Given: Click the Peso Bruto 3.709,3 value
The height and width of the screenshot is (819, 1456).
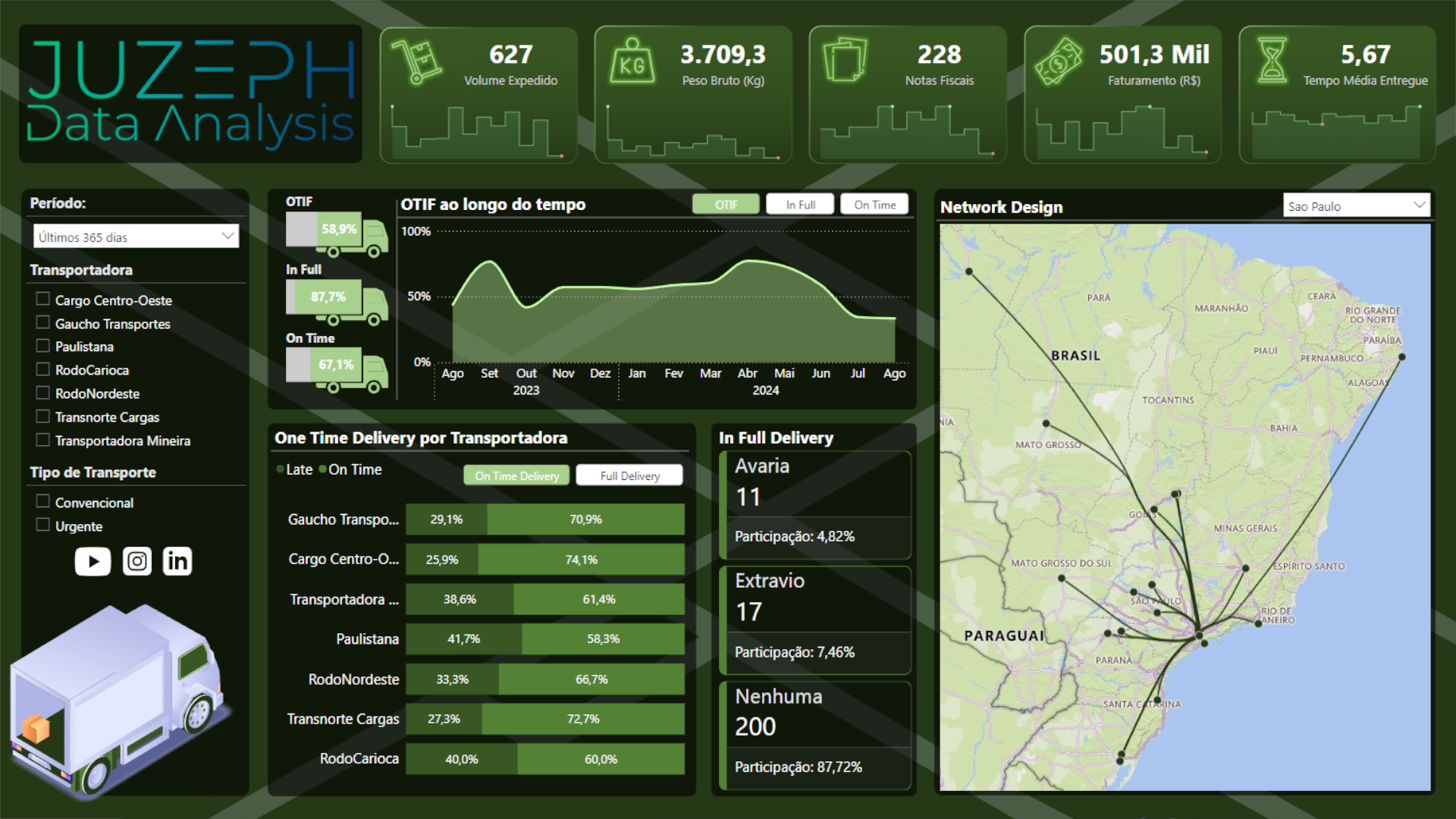Looking at the screenshot, I should (723, 55).
